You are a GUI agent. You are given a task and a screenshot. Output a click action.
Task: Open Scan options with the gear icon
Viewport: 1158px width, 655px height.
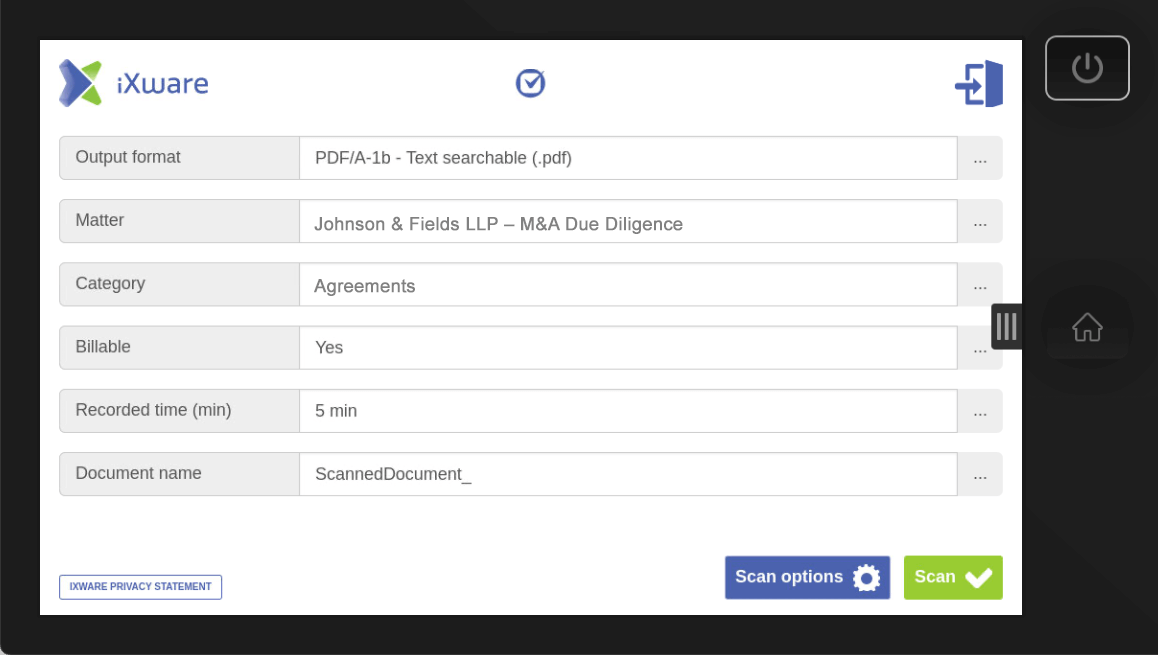[806, 577]
